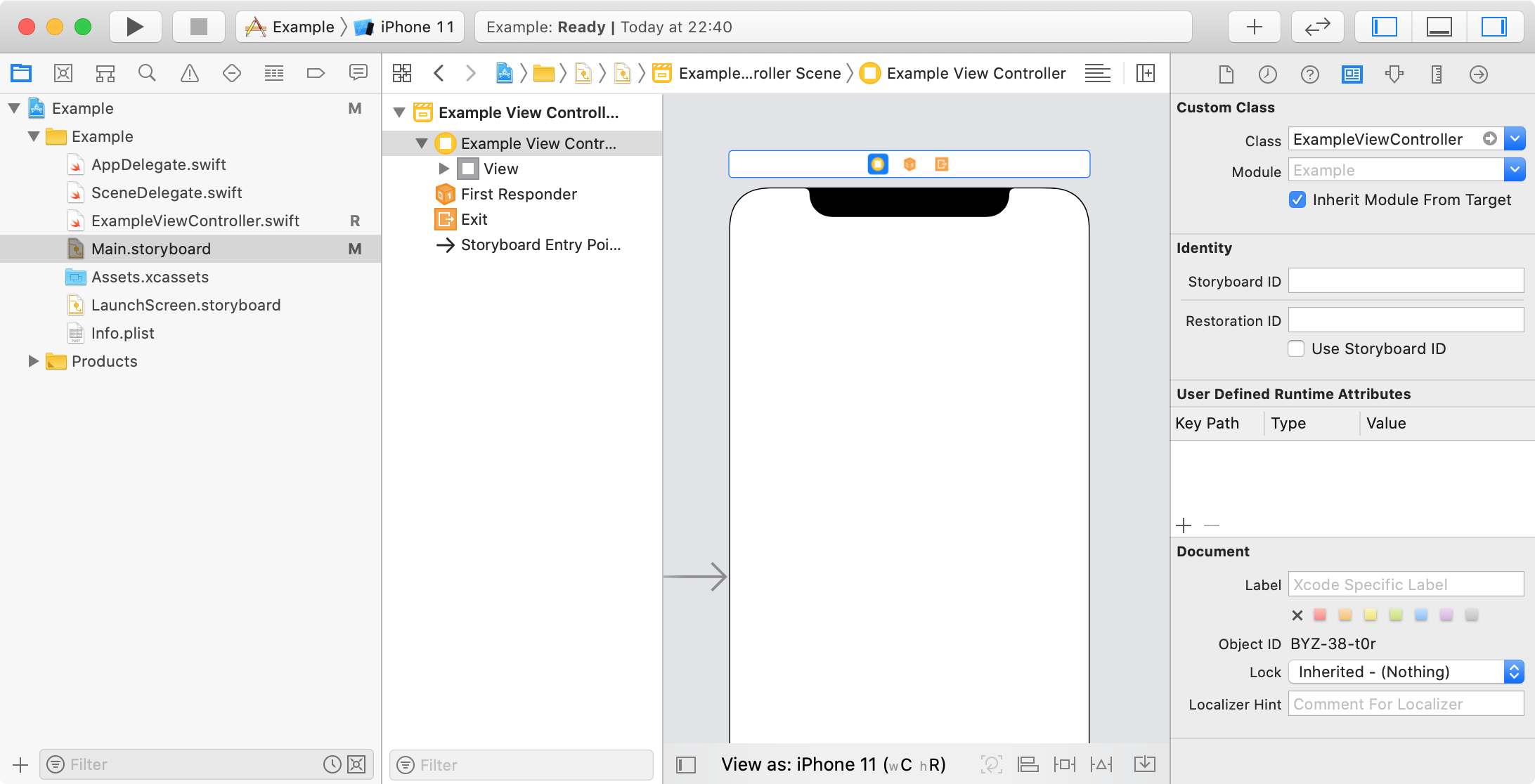Open the Quick Help inspector
1535x784 pixels.
click(x=1310, y=74)
